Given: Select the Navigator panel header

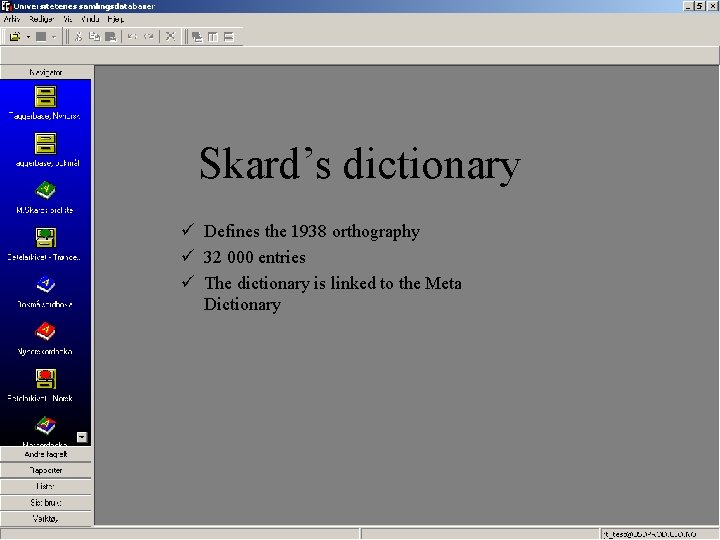Looking at the screenshot, I should coord(46,72).
